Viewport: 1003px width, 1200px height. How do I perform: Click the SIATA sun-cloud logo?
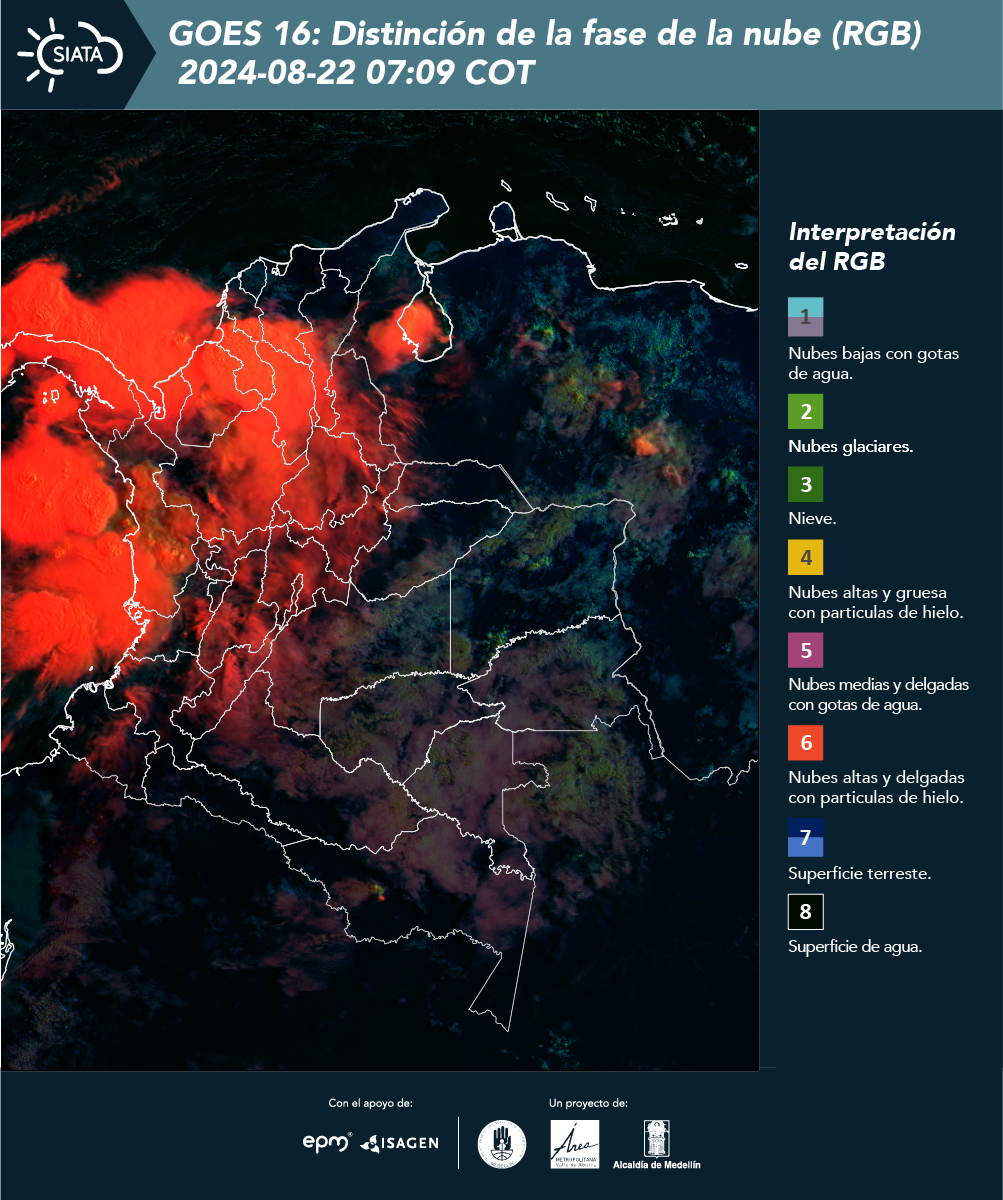point(71,55)
